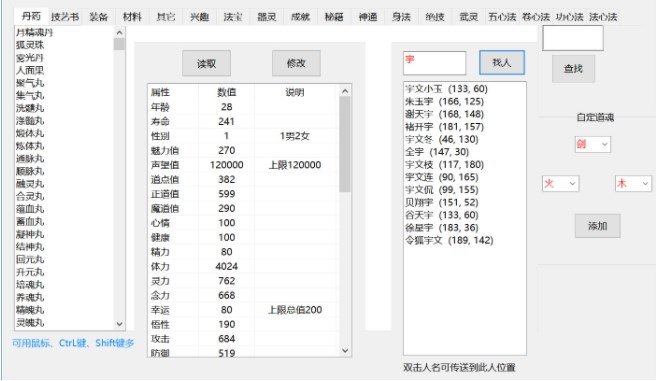Select 集气丸 in the item list
The height and width of the screenshot is (381, 656).
click(30, 95)
